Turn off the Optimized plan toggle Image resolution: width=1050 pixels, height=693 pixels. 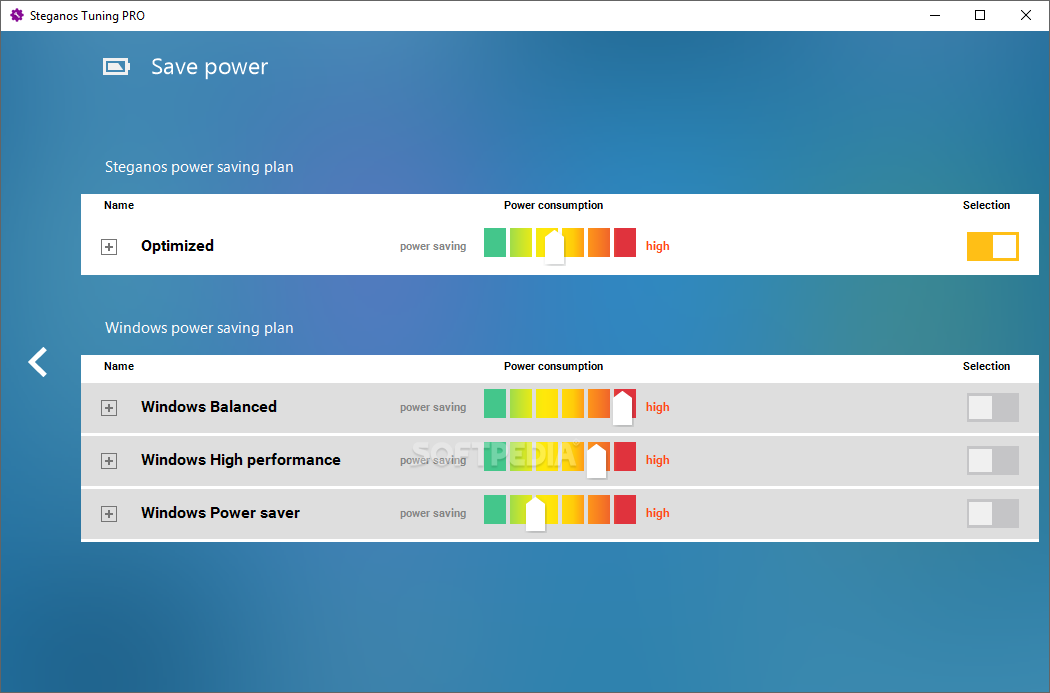coord(992,246)
